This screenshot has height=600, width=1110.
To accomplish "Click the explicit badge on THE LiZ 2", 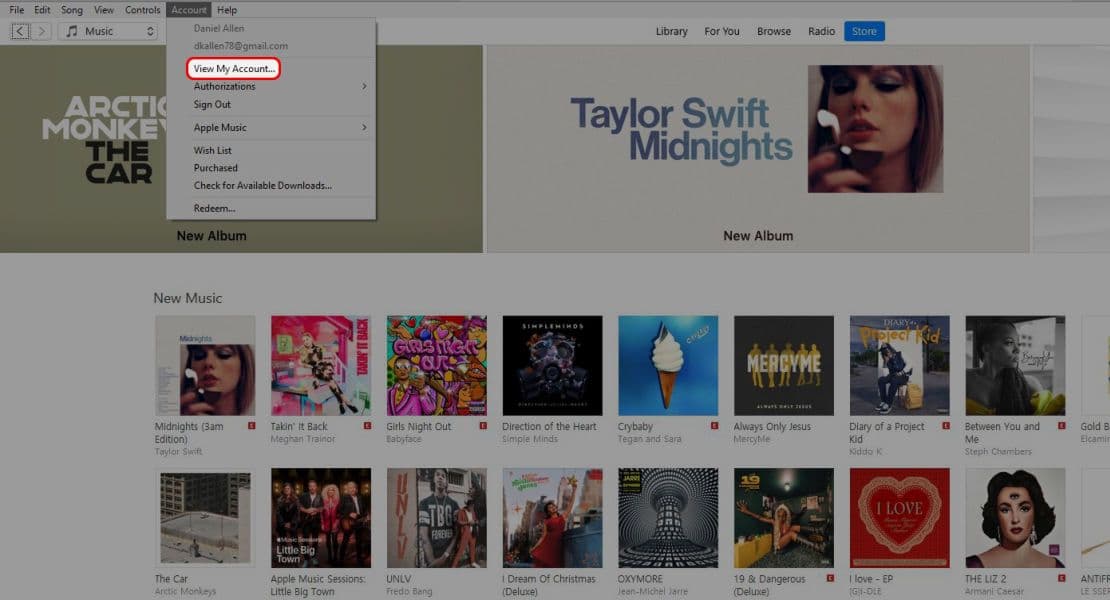I will tap(1061, 580).
